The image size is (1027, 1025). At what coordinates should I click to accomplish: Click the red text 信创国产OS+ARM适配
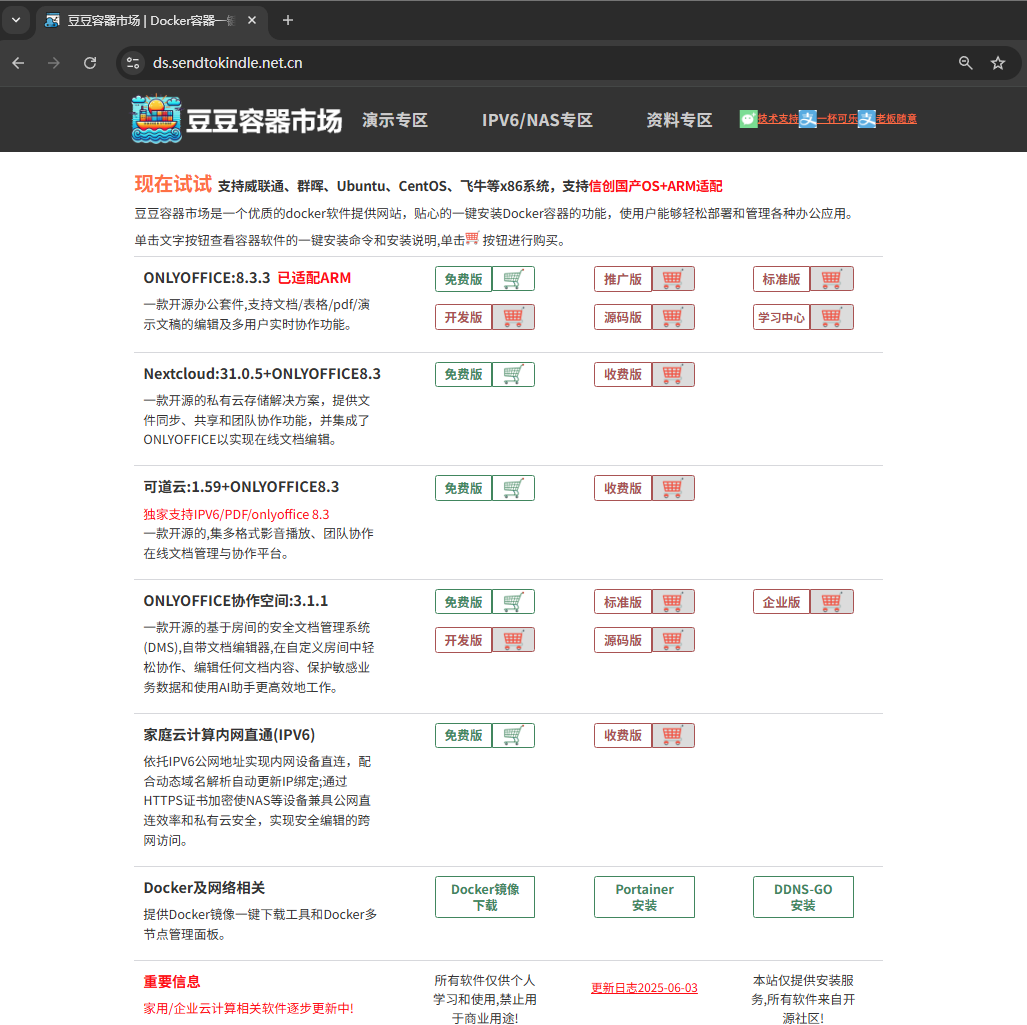coord(656,186)
